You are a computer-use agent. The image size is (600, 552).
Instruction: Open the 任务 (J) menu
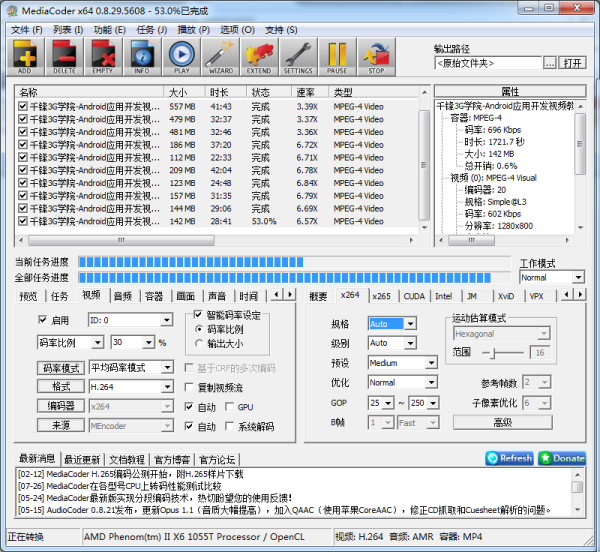152,30
